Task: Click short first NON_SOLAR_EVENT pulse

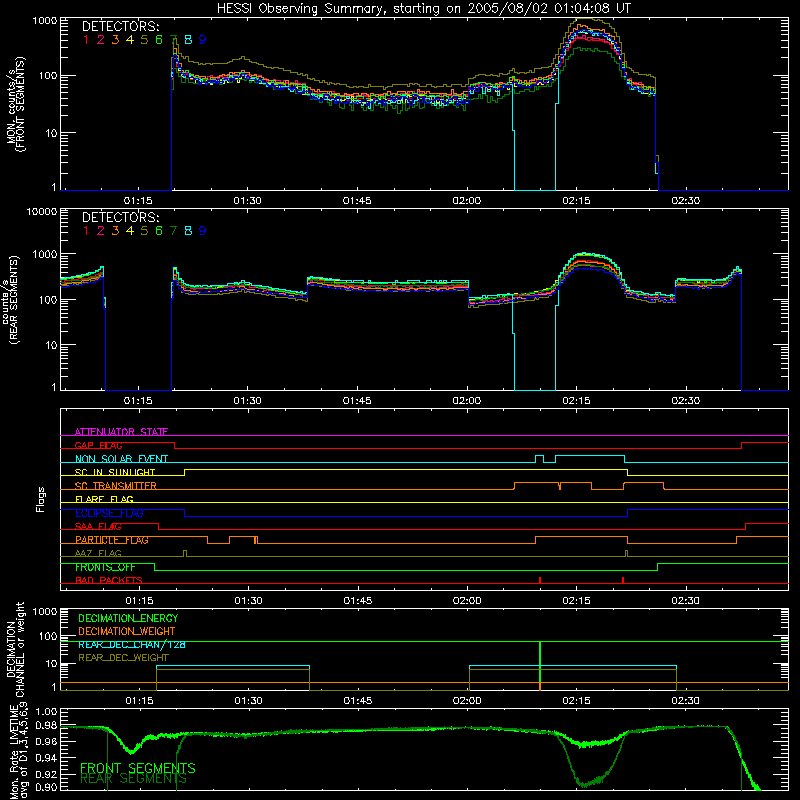Action: [x=540, y=459]
